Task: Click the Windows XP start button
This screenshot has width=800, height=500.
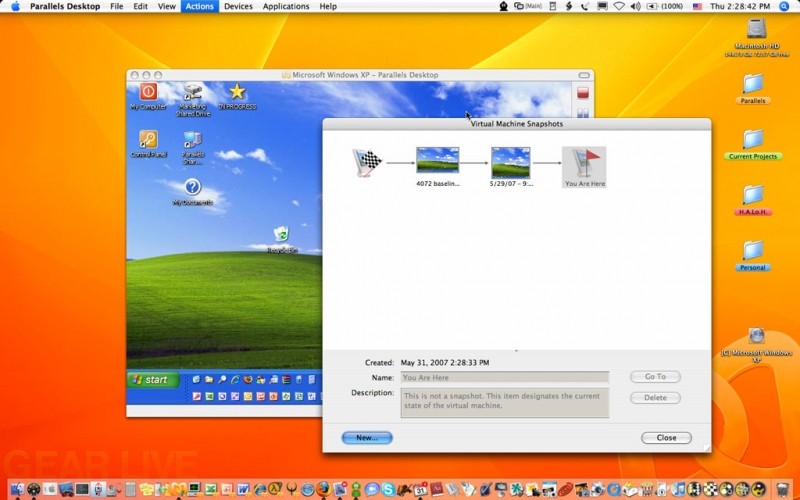Action: click(153, 380)
